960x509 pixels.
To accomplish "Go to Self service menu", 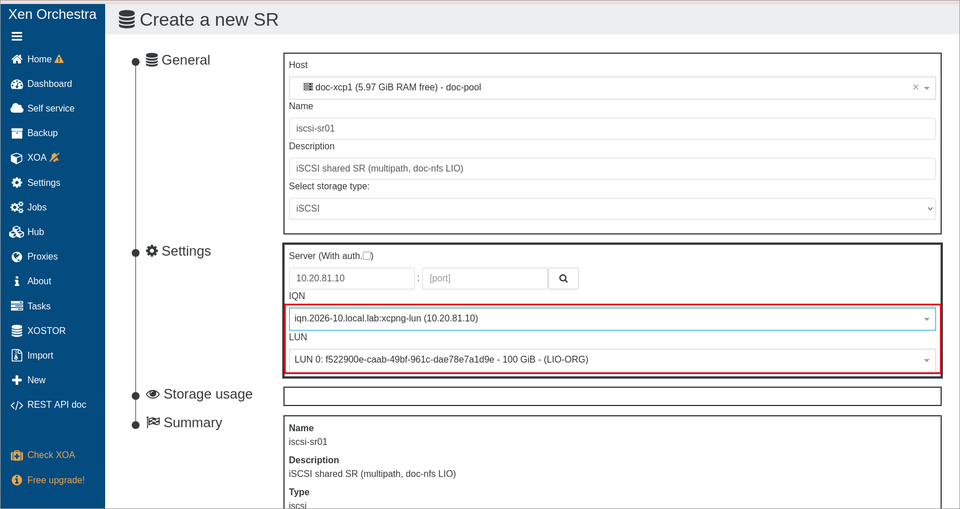I will [x=53, y=108].
